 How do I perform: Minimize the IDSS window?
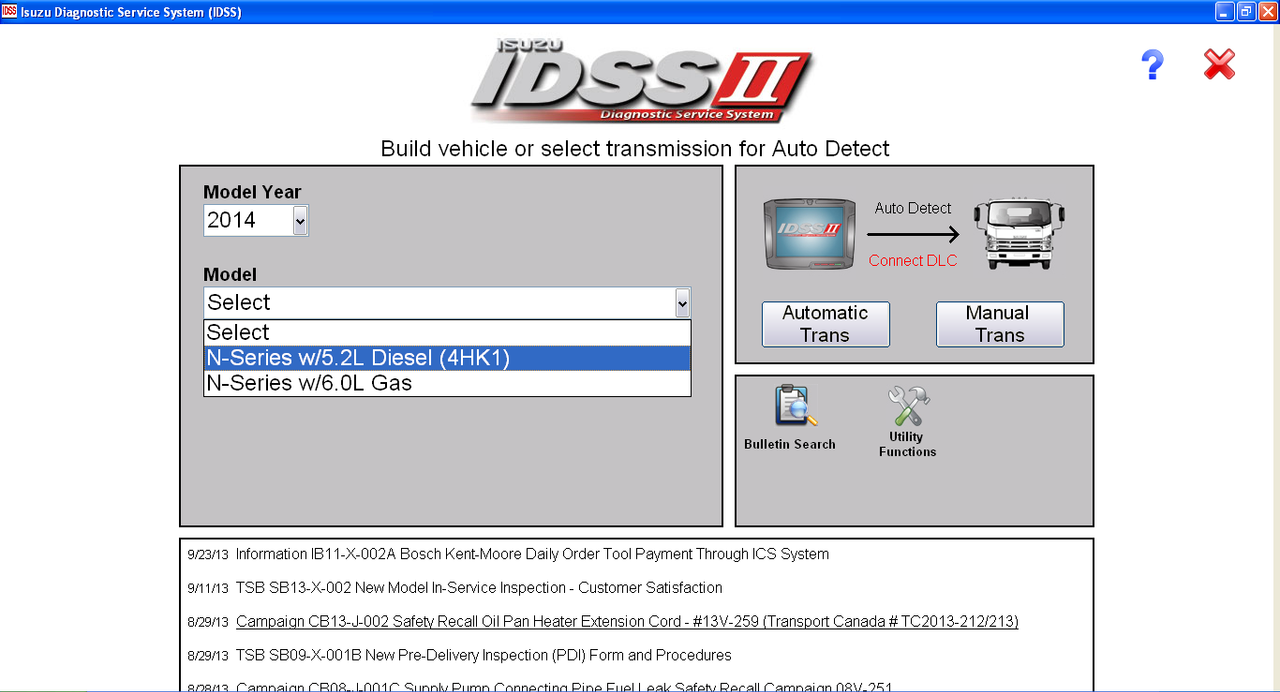(1225, 12)
